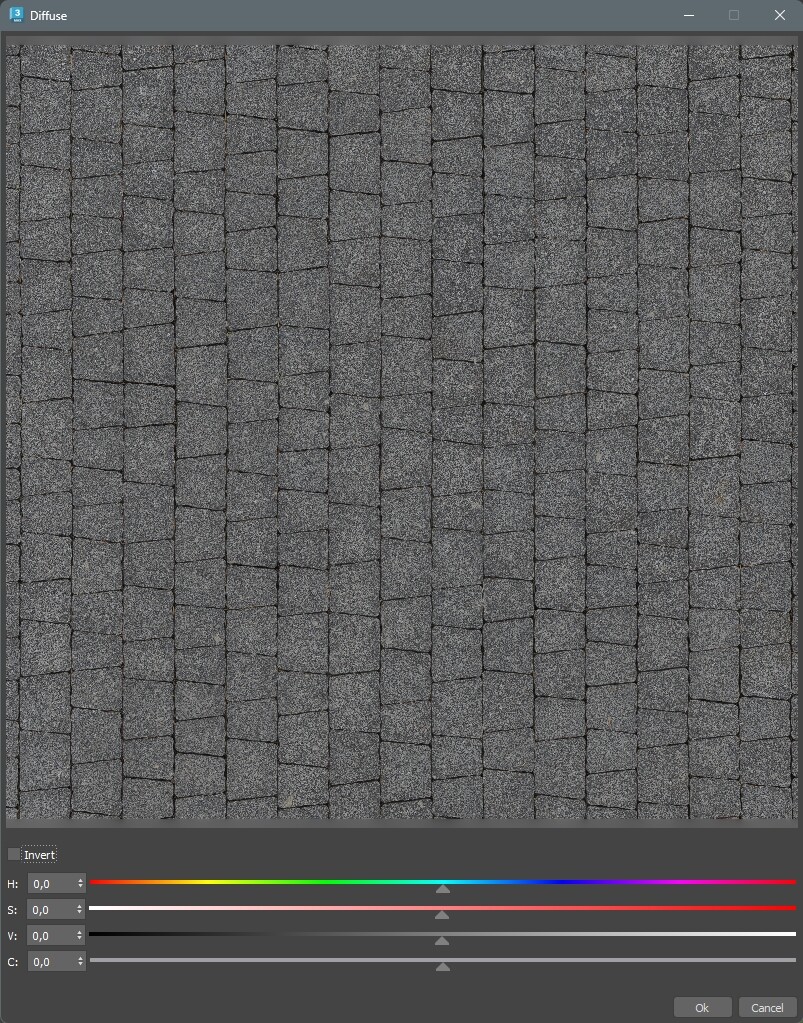Minimize the Diffuse window
803x1023 pixels.
(689, 15)
